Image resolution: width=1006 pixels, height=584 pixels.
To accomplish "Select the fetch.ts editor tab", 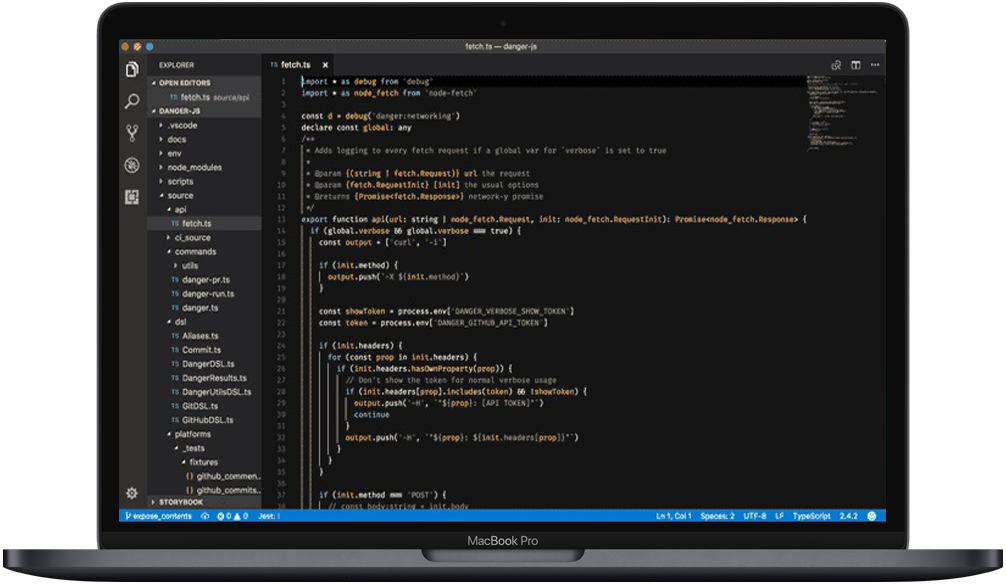I will click(x=296, y=65).
